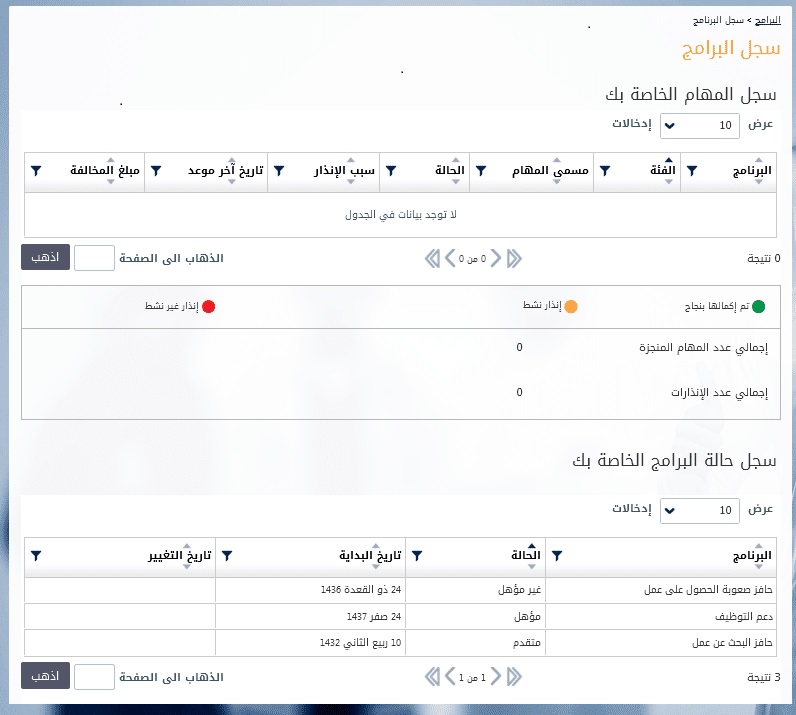Screen dimensions: 796x715
Task: Sort program status table by تاريخ البداية
Action: coord(370,556)
